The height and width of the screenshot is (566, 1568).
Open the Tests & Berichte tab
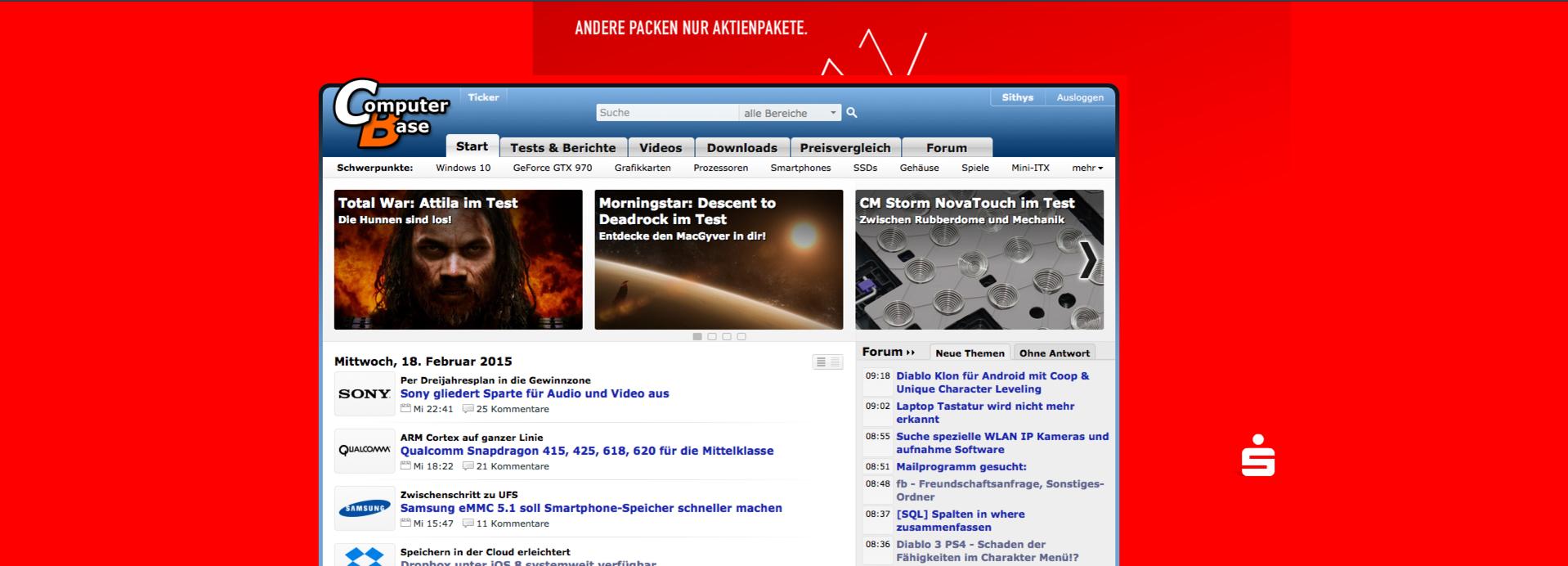[x=563, y=147]
